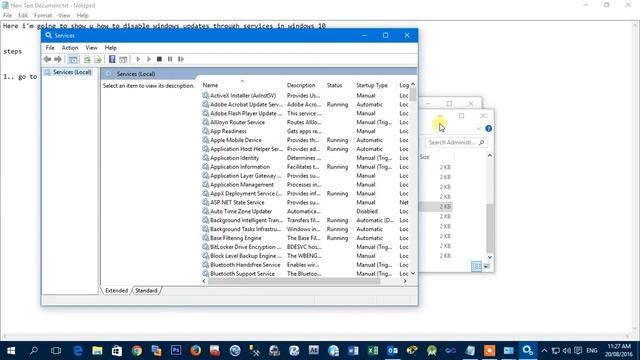Launch Google Chrome from taskbar

click(137, 351)
